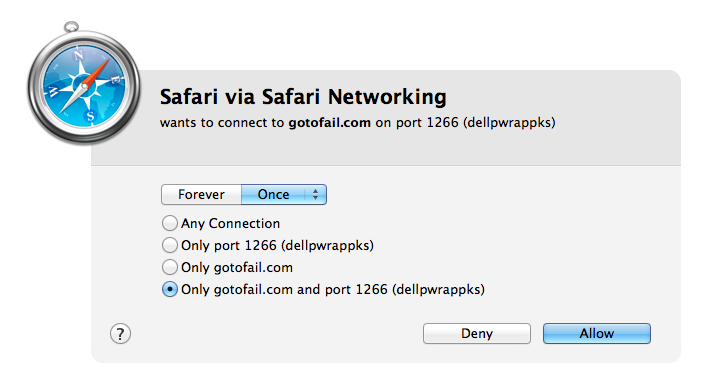Click the letter N on the compass face

tap(79, 55)
